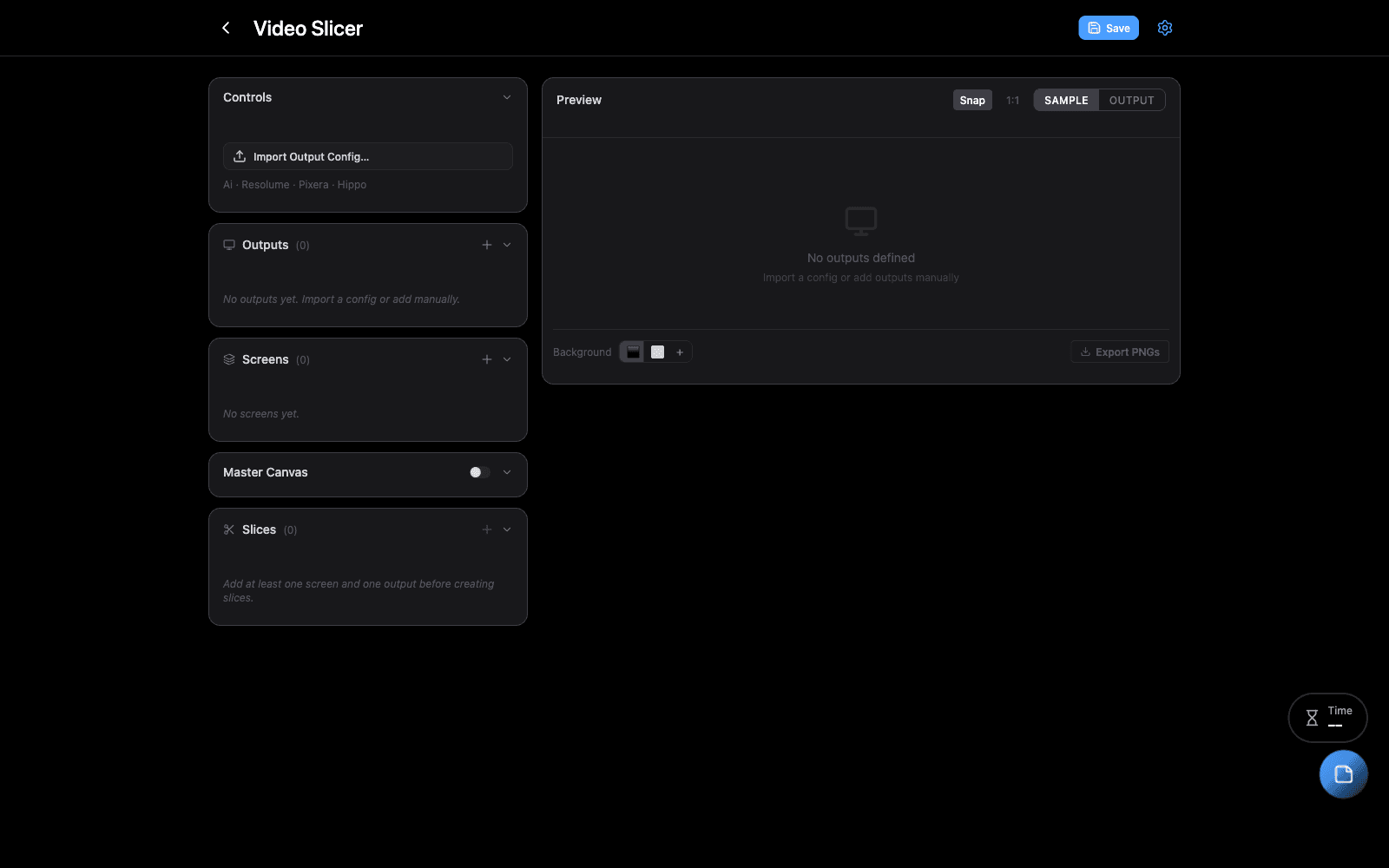Click the Preview panel heading
The width and height of the screenshot is (1389, 868).
coord(579,100)
